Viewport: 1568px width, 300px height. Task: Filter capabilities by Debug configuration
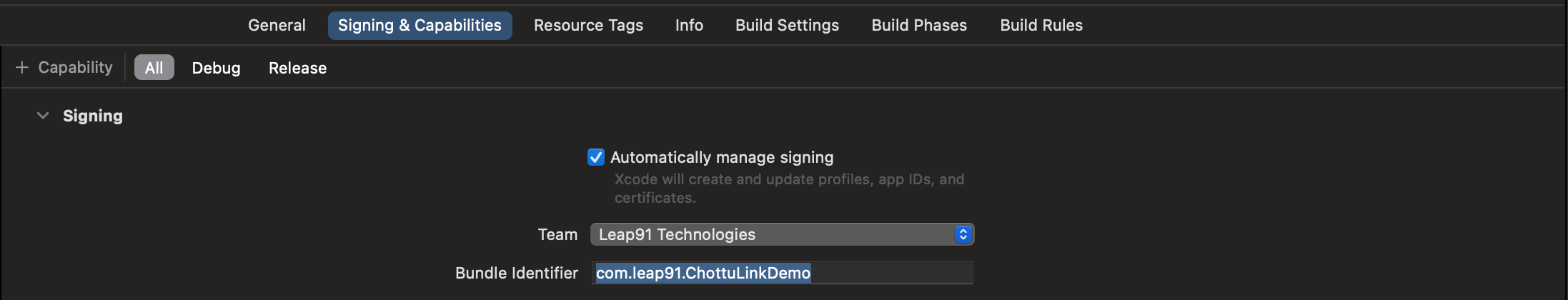click(x=216, y=68)
